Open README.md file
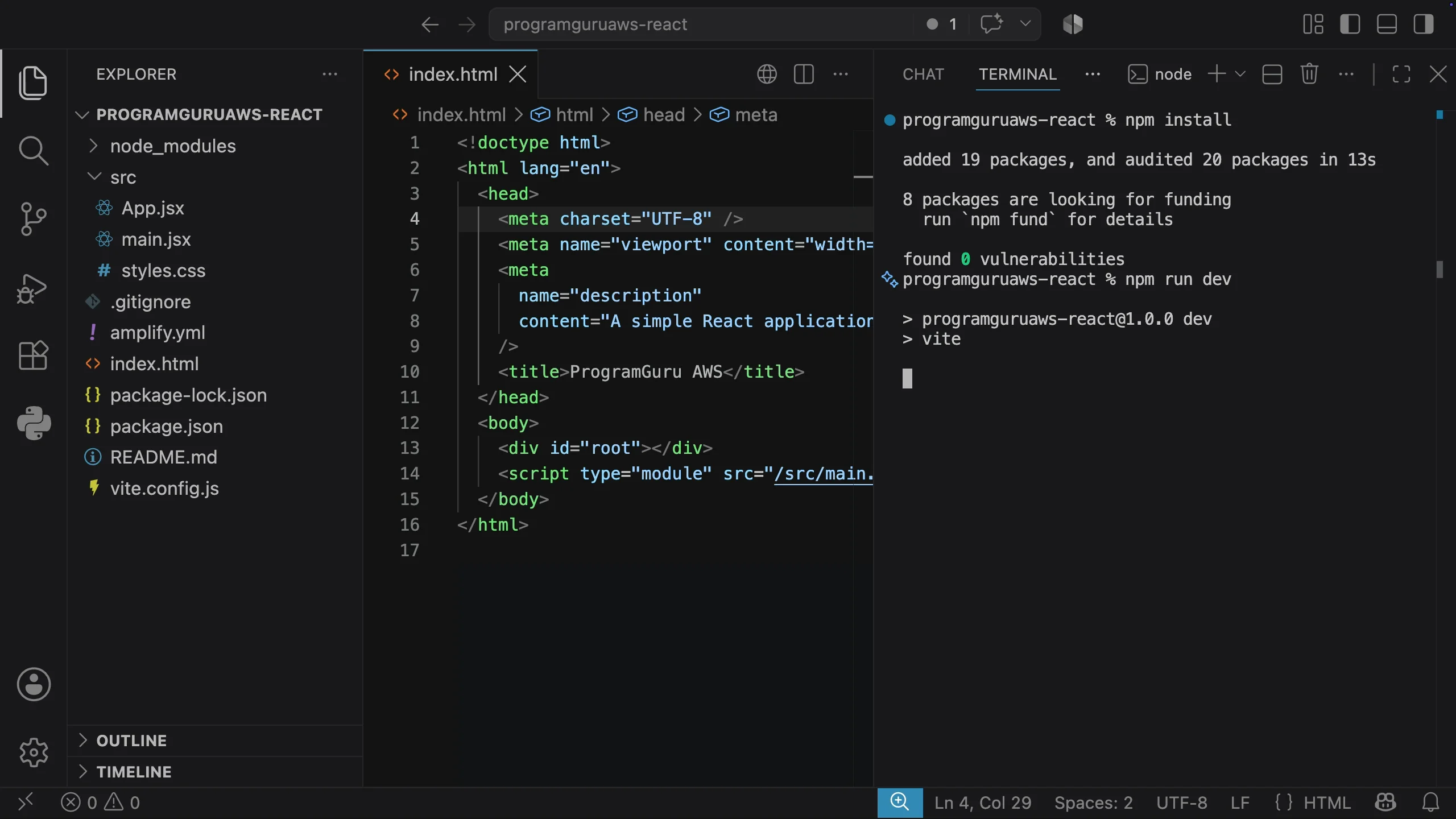Image resolution: width=1456 pixels, height=819 pixels. pos(215,457)
